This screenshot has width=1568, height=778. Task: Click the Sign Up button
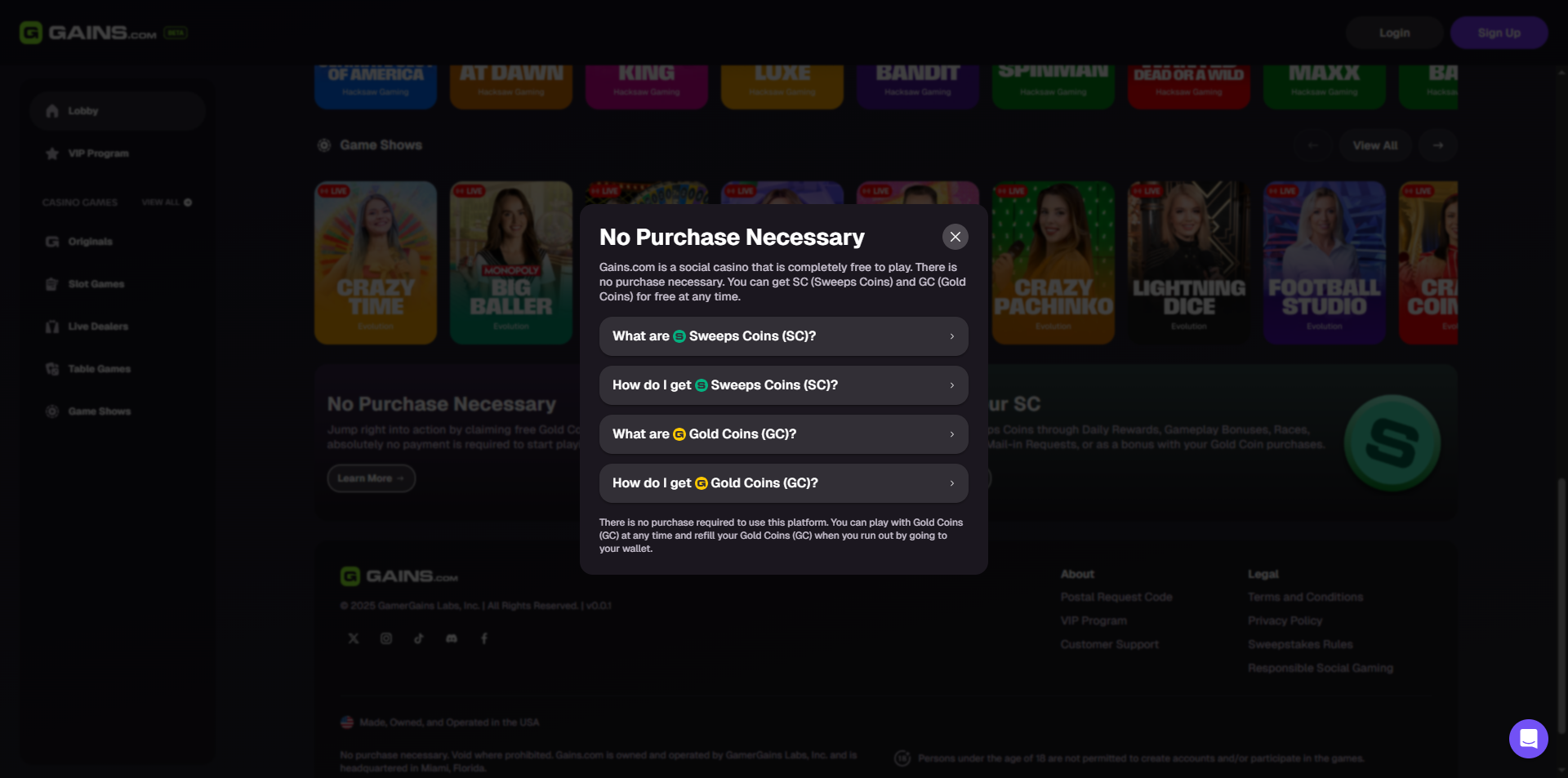pos(1499,33)
